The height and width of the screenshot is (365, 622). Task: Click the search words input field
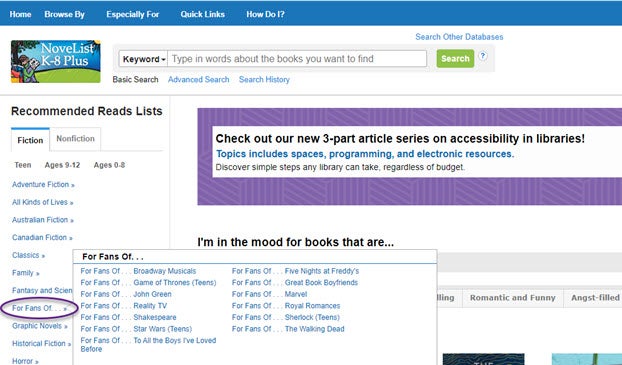(297, 59)
